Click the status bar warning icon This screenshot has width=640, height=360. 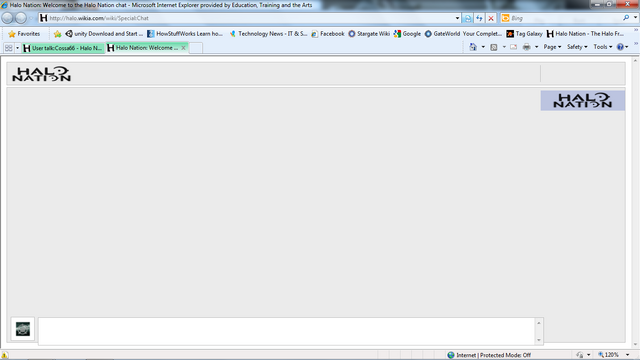[4, 355]
